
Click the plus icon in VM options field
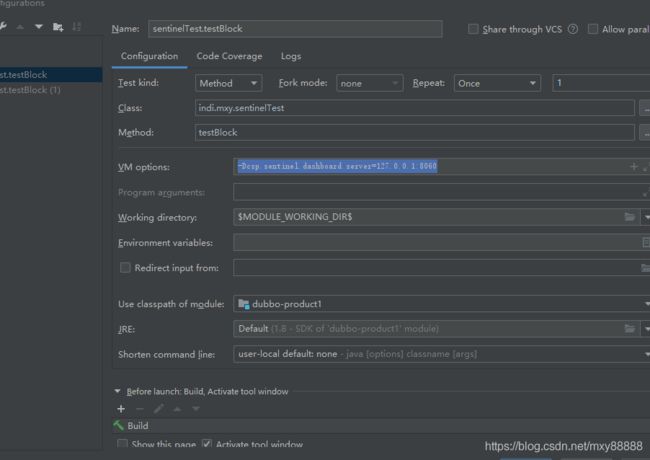coord(634,167)
